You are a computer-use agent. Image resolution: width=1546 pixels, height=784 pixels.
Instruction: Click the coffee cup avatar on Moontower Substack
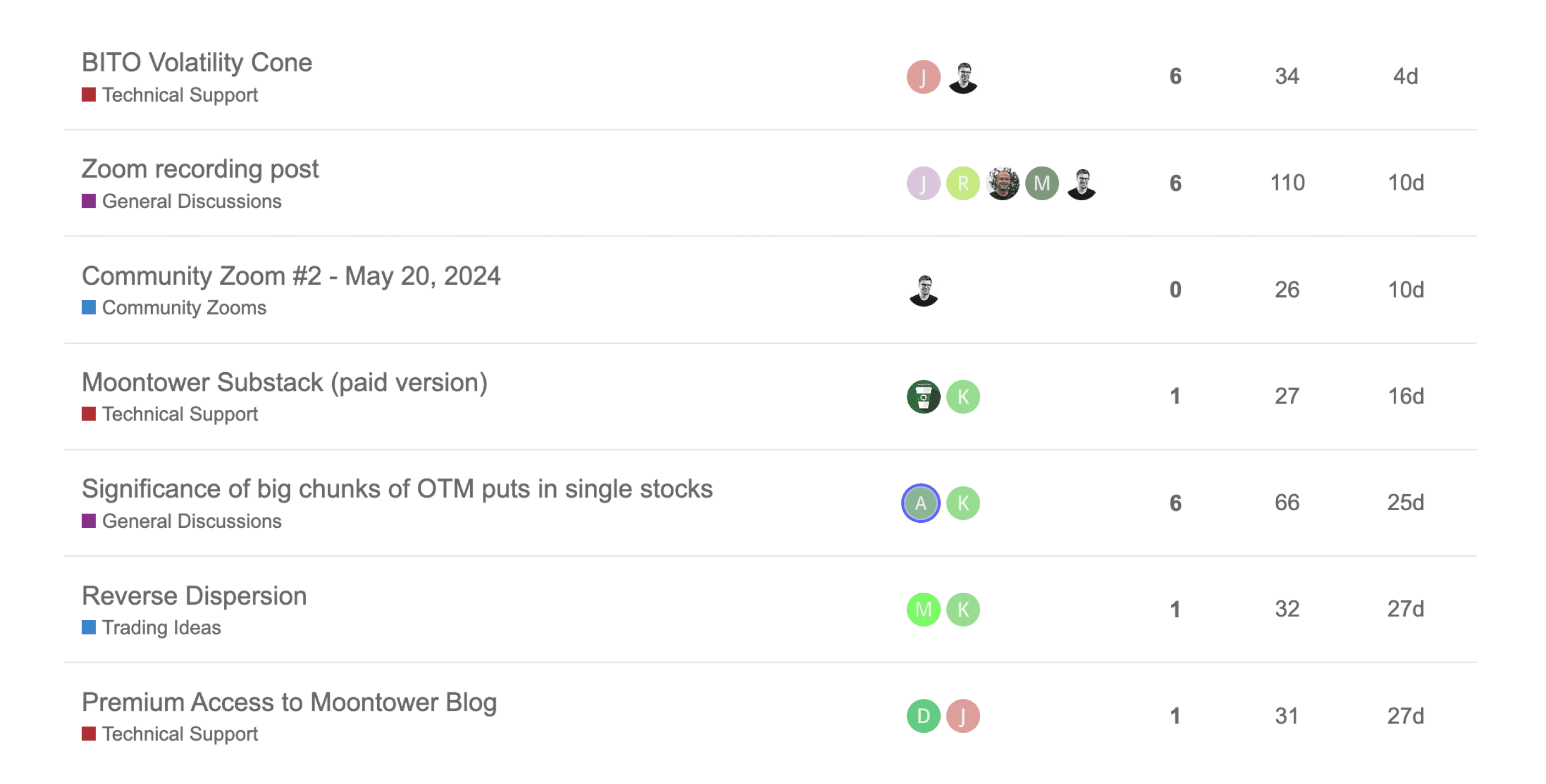tap(923, 397)
